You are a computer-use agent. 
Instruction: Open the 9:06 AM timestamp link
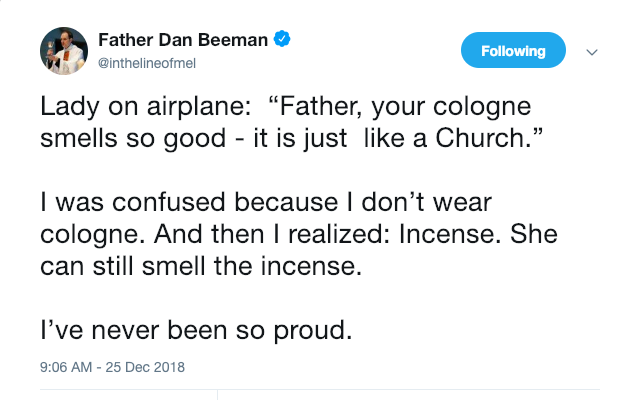(66, 367)
